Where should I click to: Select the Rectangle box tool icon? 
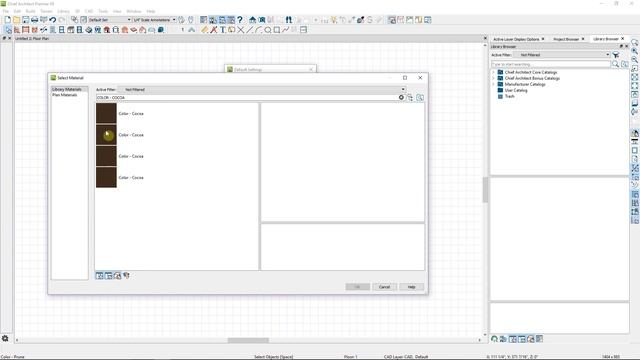(x=276, y=30)
